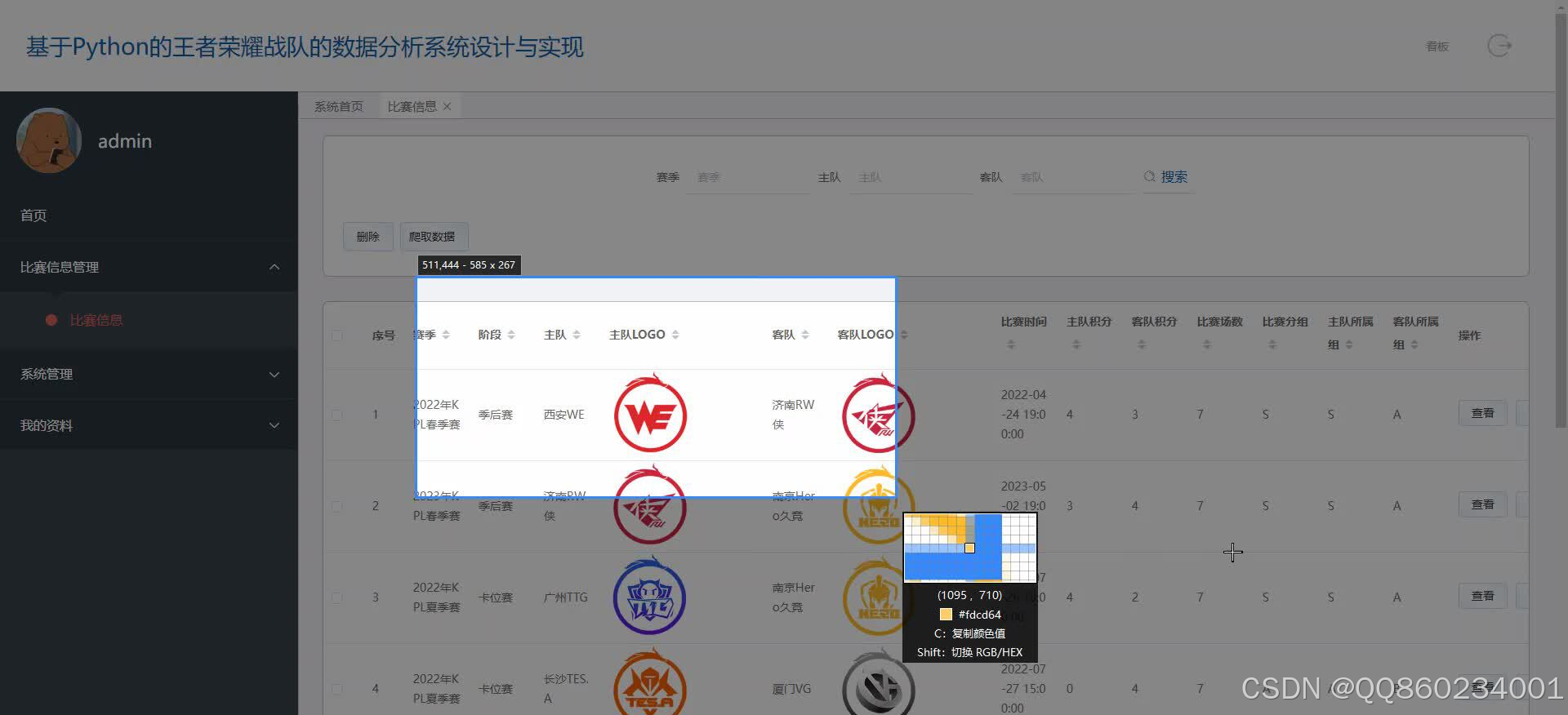Image resolution: width=1568 pixels, height=715 pixels.
Task: Open the admin bear avatar
Action: click(x=49, y=140)
